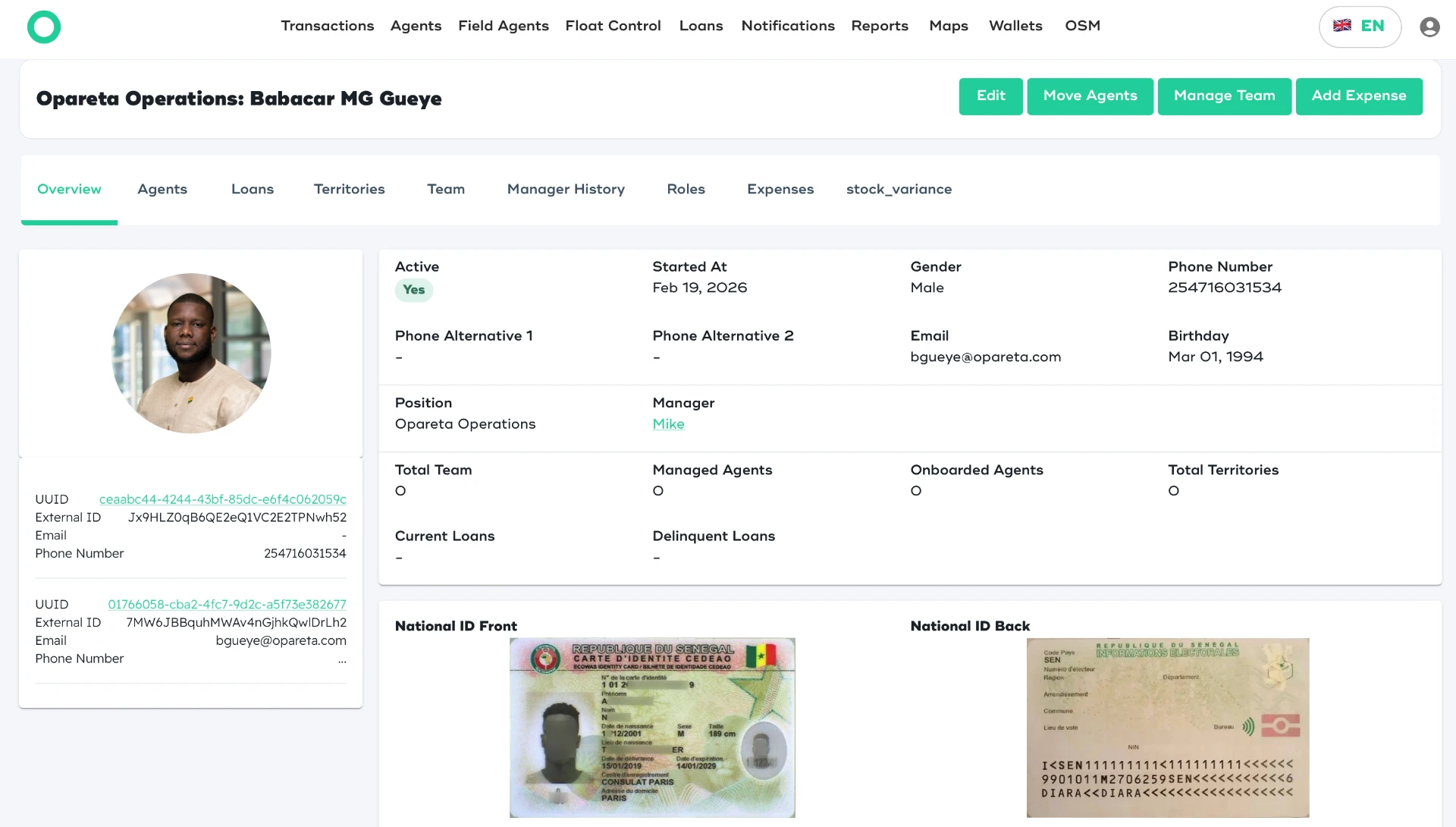
Task: Open Field Agents navigation item
Action: pos(504,26)
